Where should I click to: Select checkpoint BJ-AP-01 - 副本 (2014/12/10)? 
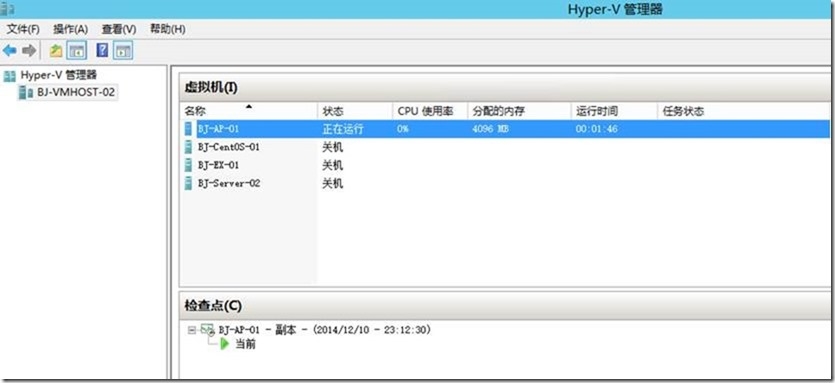325,330
